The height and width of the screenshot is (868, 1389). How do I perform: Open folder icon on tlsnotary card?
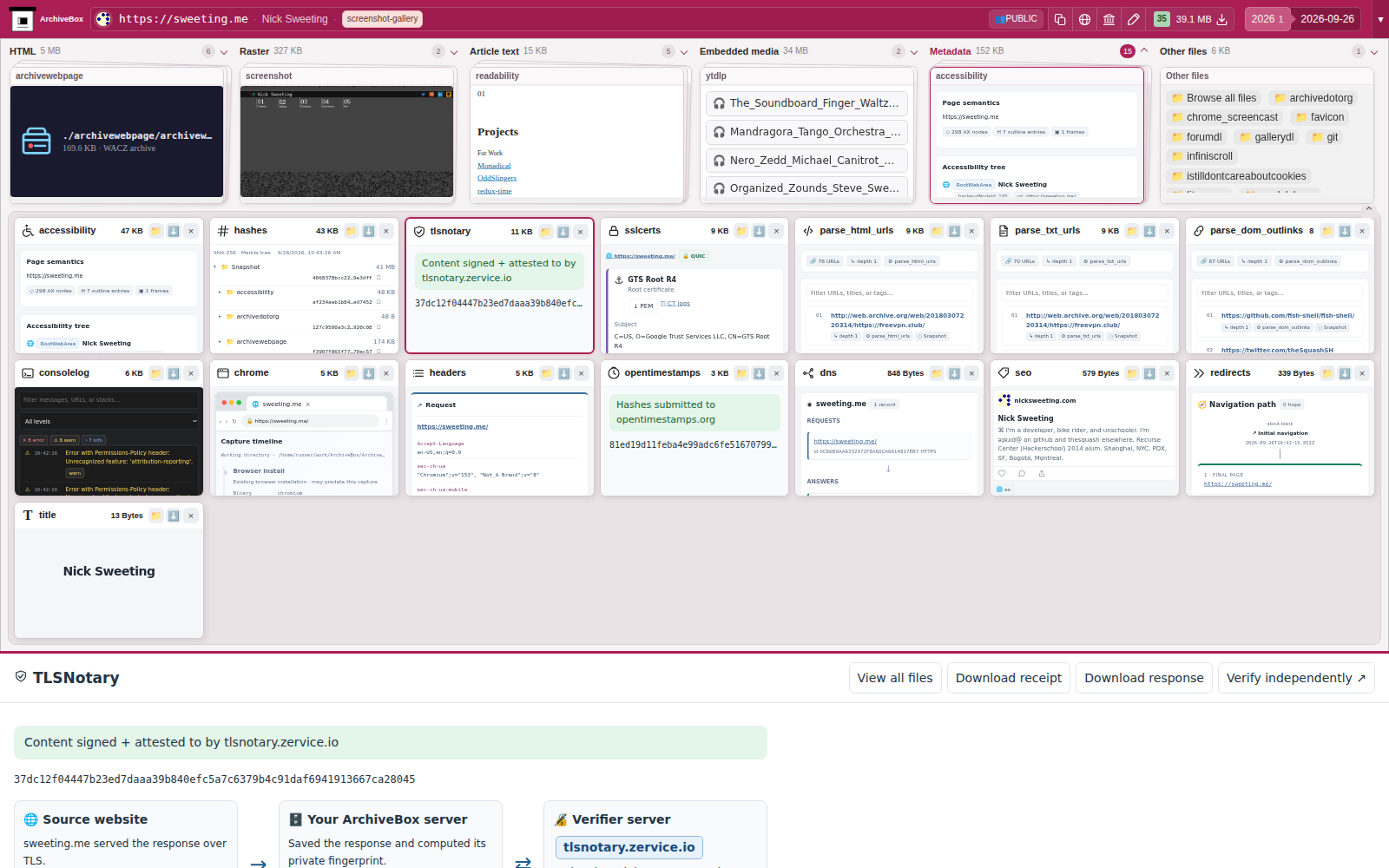(546, 232)
